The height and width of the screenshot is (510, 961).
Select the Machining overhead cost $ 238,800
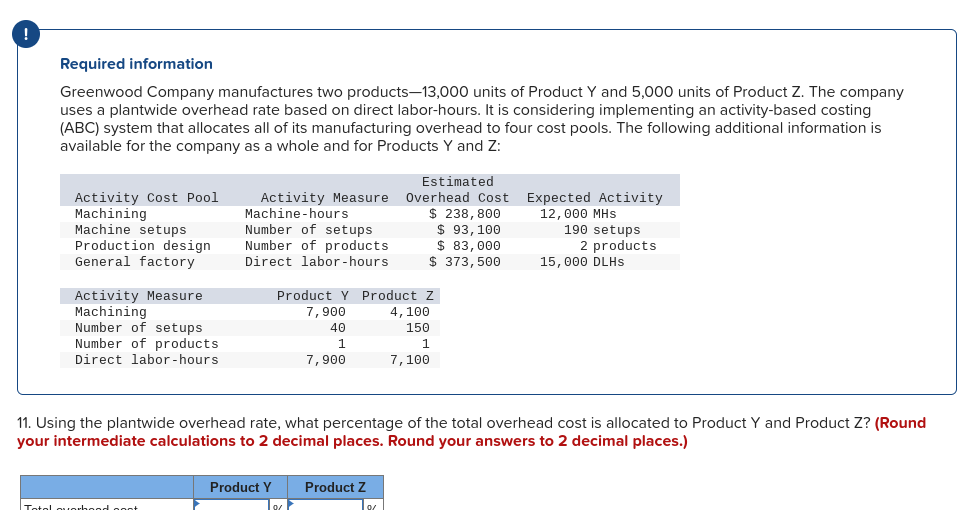point(465,214)
